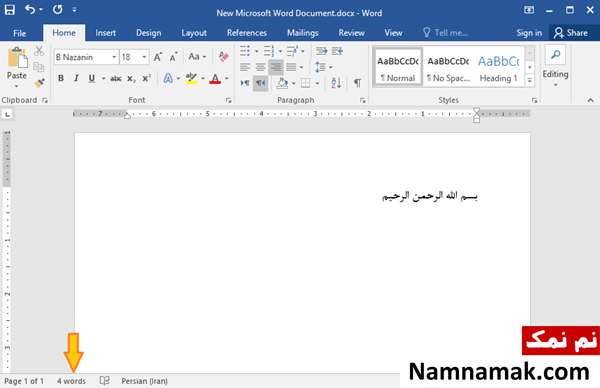Click the Numbering list icon
Screen dimensions: 600x388
[x=269, y=51]
